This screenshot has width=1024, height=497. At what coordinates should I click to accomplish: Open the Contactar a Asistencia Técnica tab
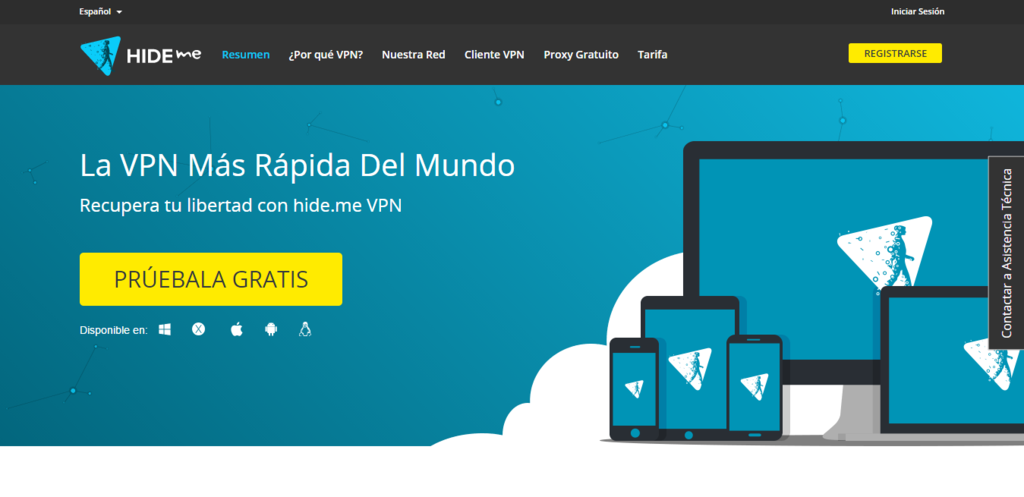pos(1006,252)
